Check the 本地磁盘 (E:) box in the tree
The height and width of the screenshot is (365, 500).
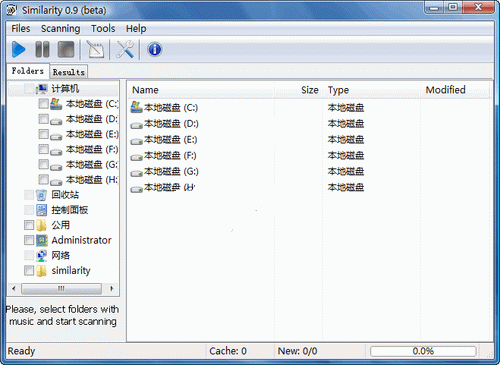coord(43,134)
